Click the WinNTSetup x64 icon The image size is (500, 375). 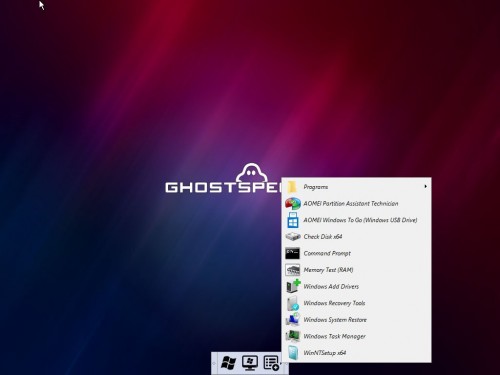[293, 353]
